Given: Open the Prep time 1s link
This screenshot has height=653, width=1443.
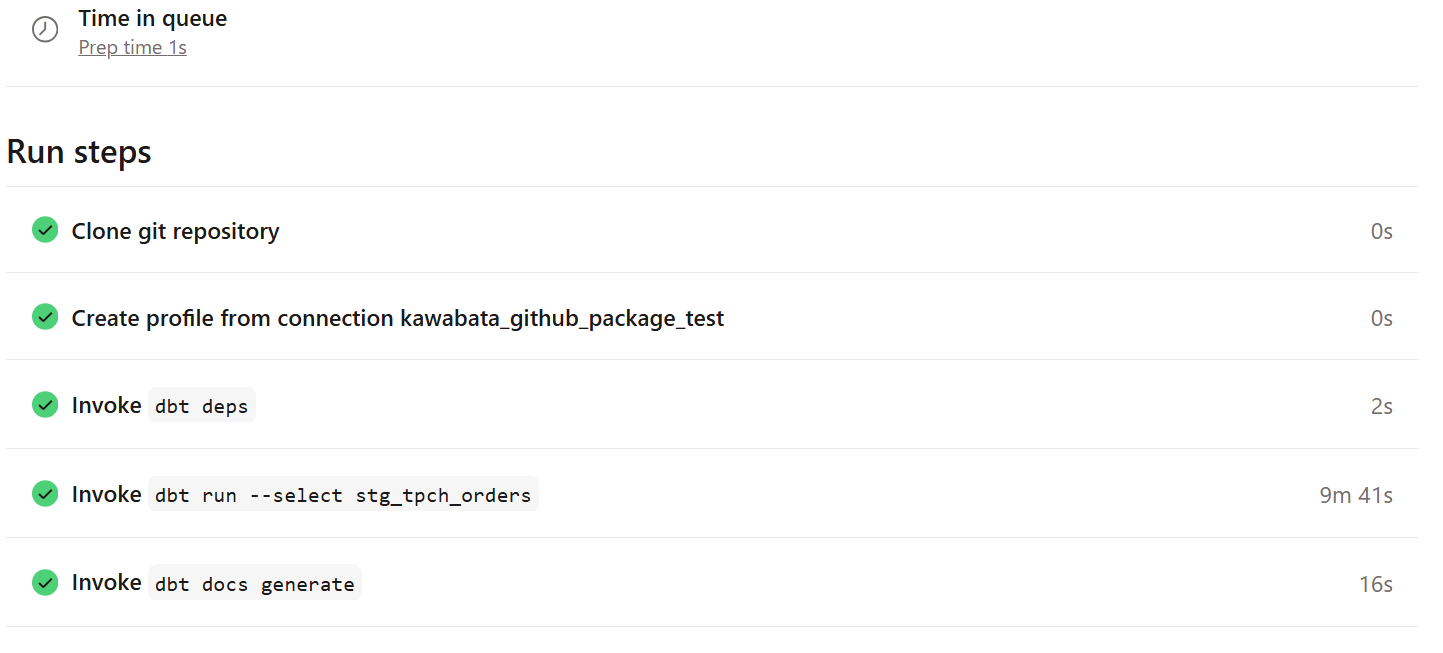Looking at the screenshot, I should pyautogui.click(x=132, y=47).
